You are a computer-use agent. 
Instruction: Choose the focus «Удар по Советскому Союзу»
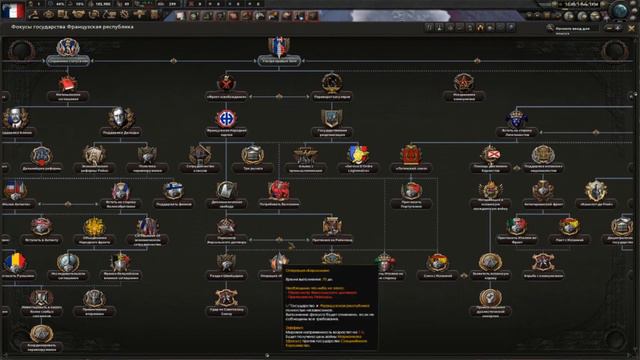click(x=226, y=302)
